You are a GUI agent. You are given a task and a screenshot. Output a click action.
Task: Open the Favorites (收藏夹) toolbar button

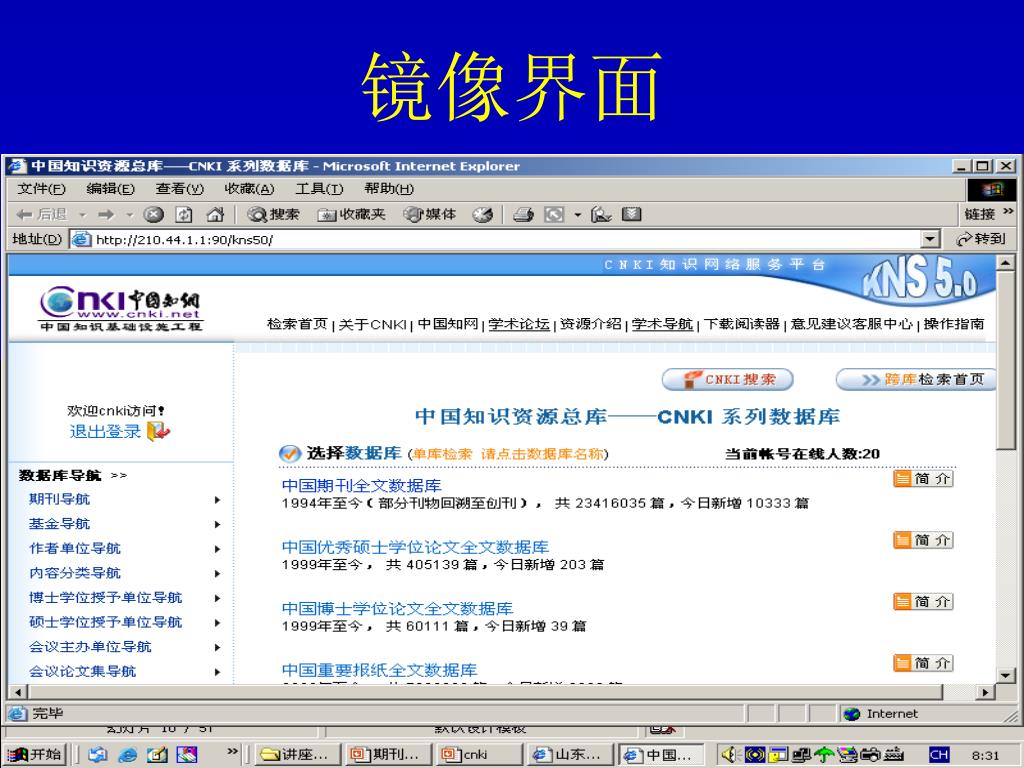351,214
